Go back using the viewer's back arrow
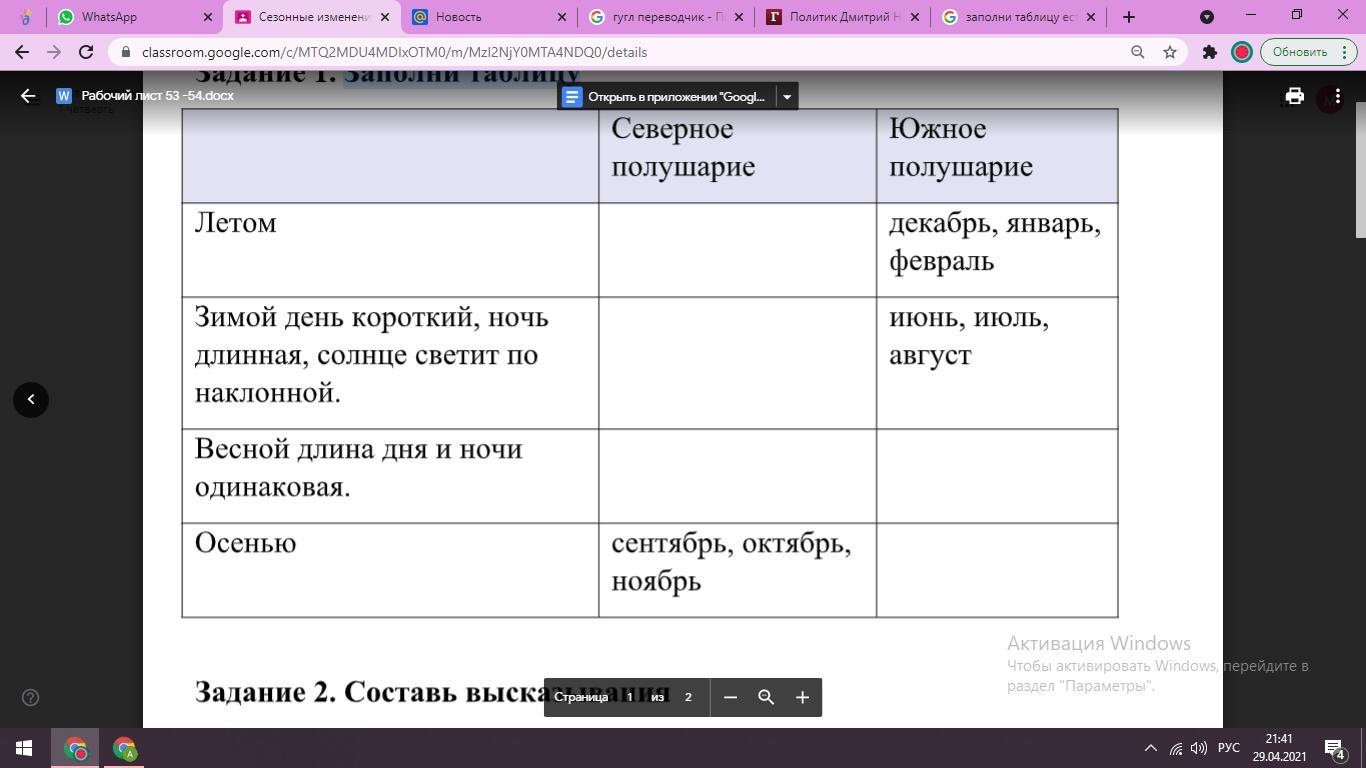1366x768 pixels. (x=28, y=96)
